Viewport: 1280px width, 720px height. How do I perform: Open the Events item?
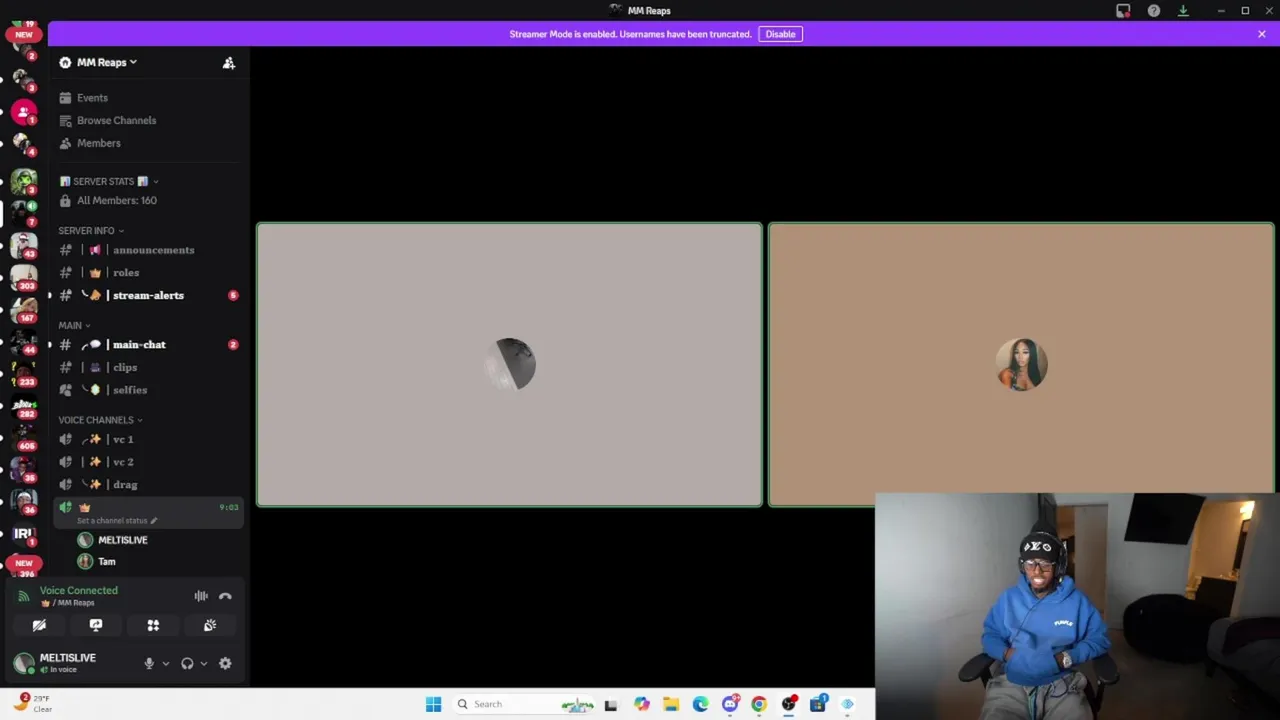149,98
